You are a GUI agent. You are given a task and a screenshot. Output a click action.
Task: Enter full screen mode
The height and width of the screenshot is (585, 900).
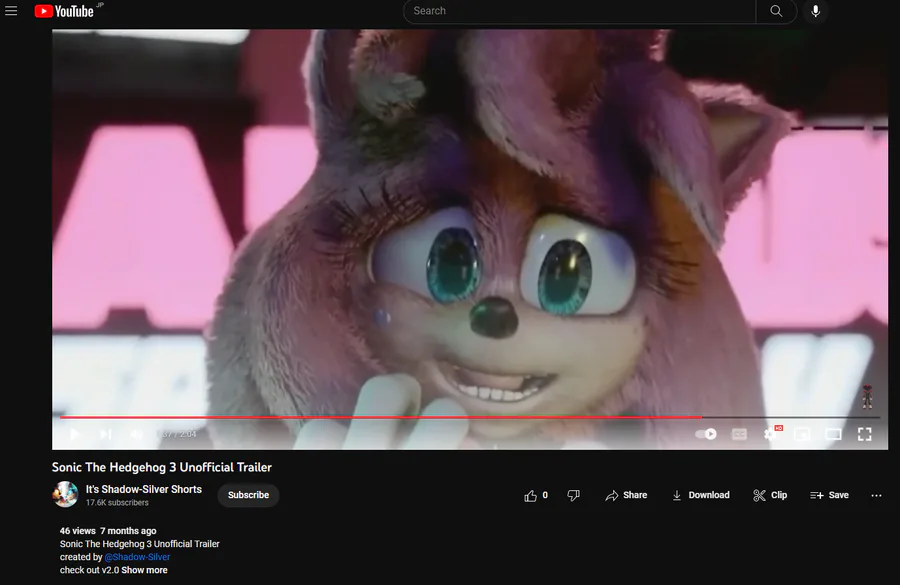click(x=864, y=435)
